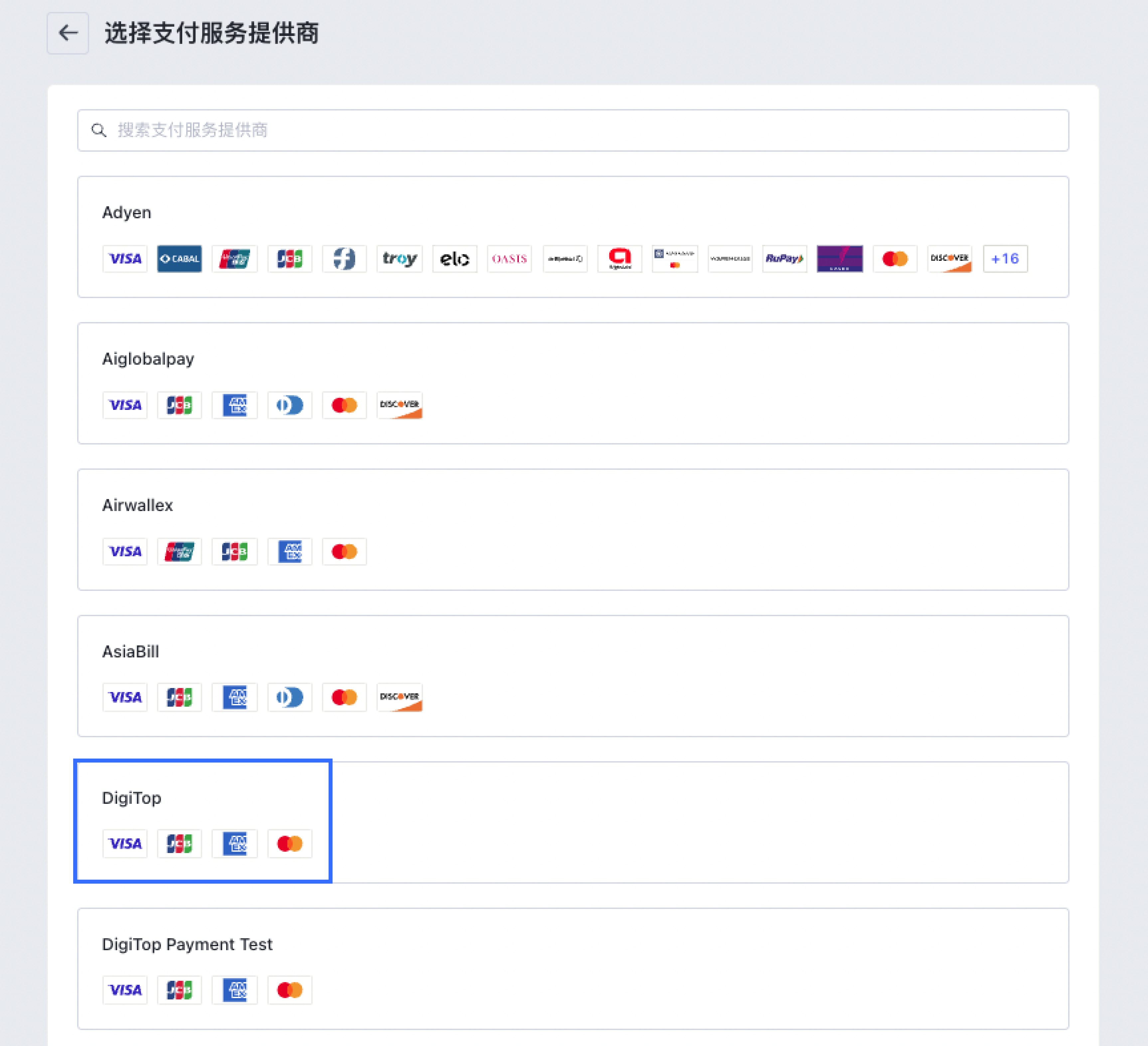The height and width of the screenshot is (1046, 1148).
Task: Select the Adyen provider
Action: point(126,213)
